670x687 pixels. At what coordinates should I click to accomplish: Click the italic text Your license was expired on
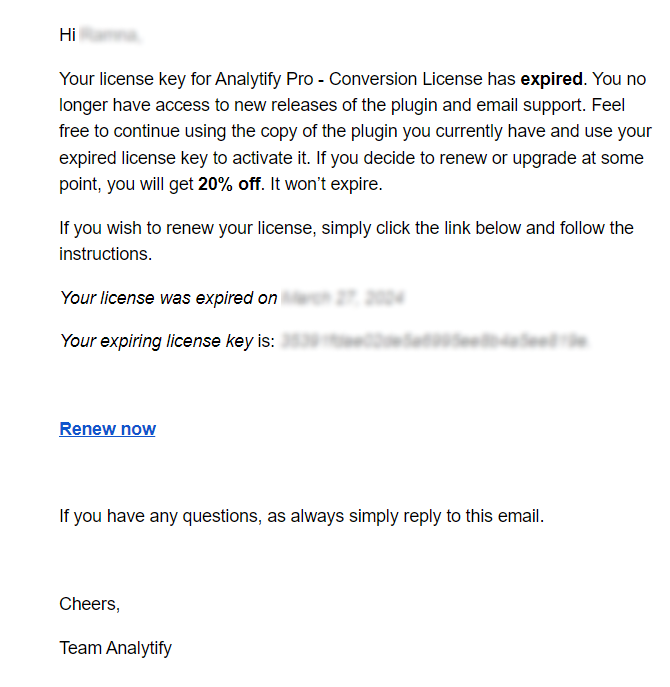pos(169,298)
